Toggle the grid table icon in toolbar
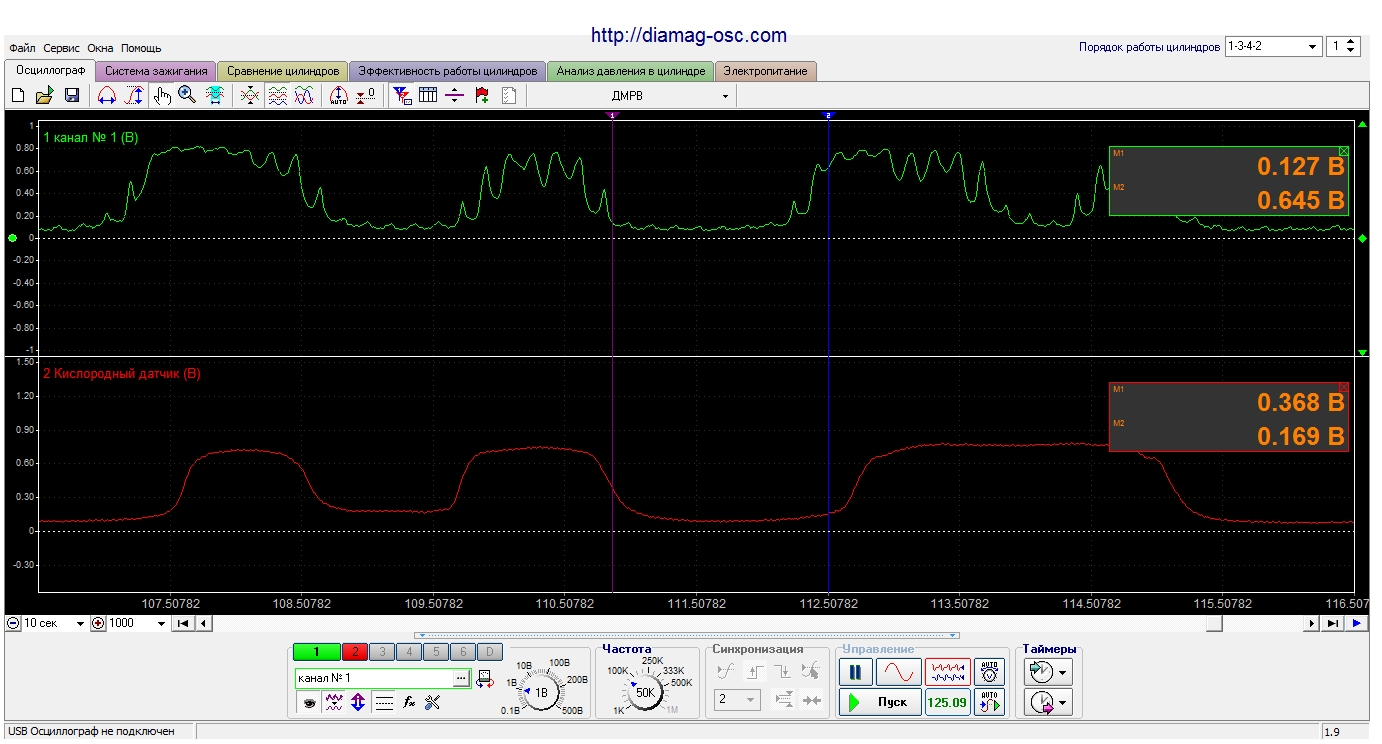The image size is (1382, 744). tap(428, 95)
